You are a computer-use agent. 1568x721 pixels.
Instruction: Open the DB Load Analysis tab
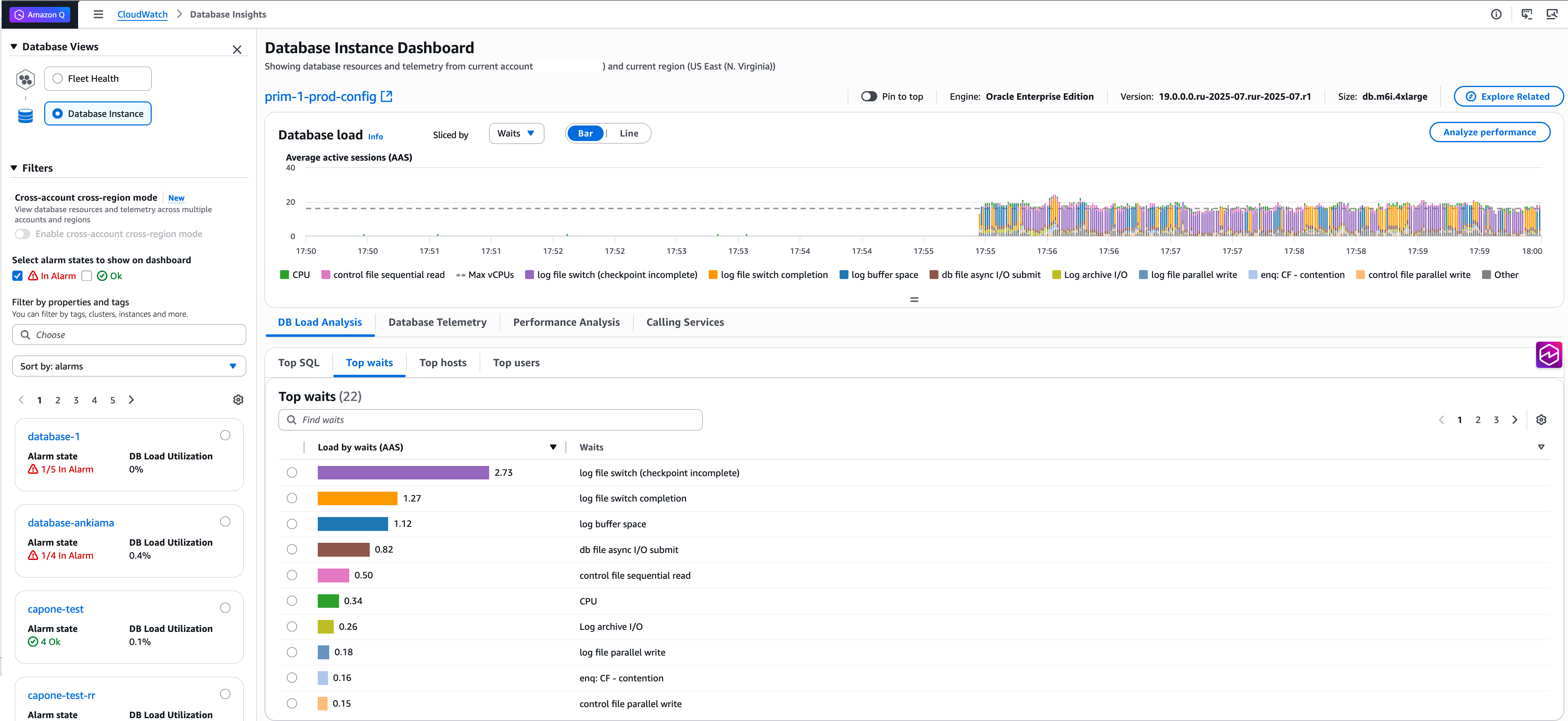pyautogui.click(x=319, y=322)
